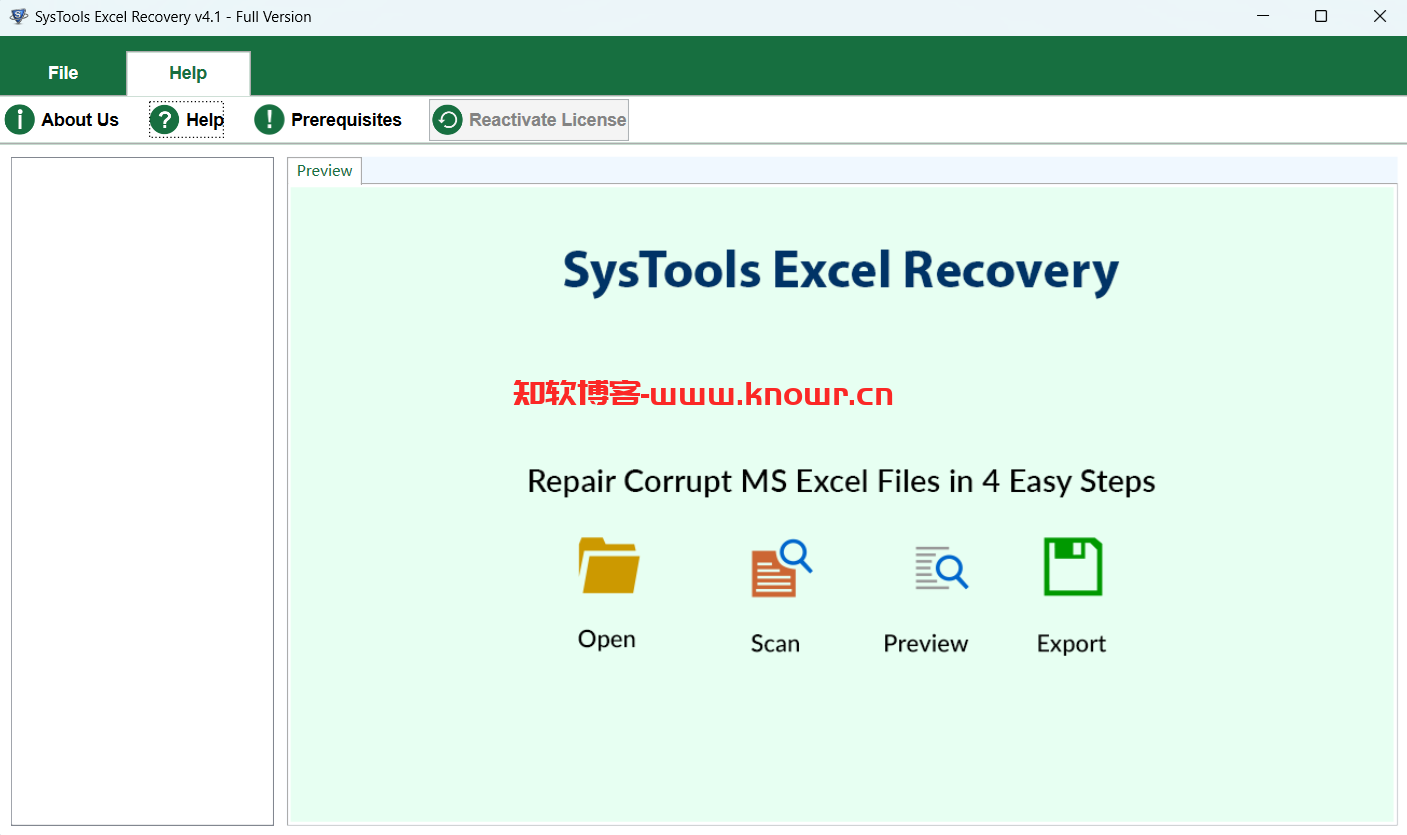Click the Reactivate License refresh icon
1407x835 pixels.
pyautogui.click(x=448, y=120)
